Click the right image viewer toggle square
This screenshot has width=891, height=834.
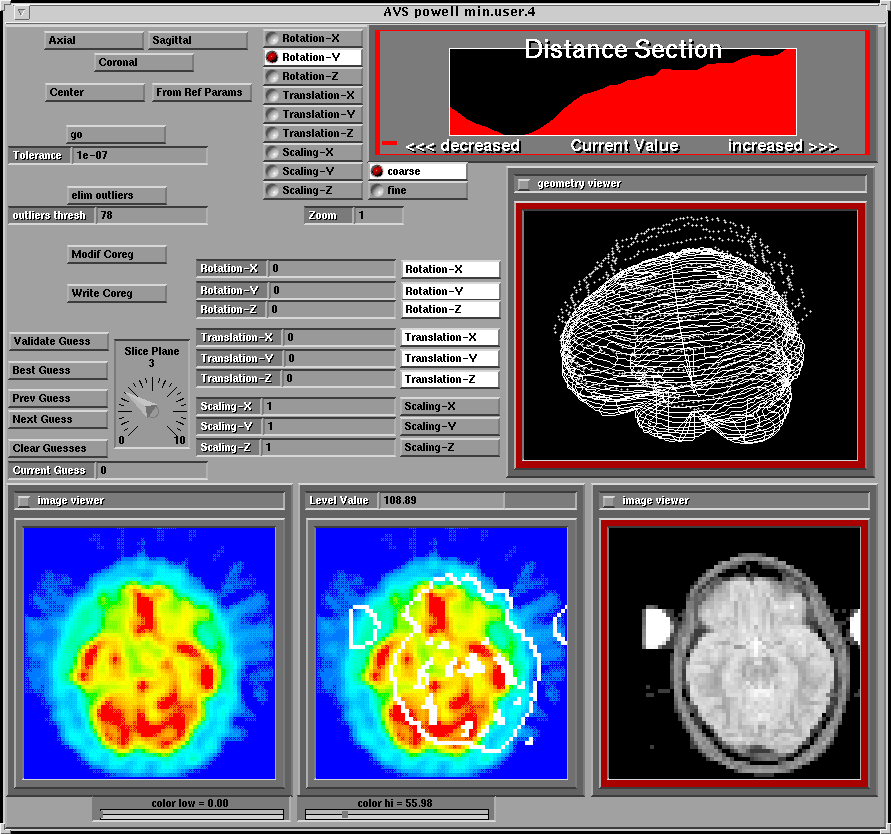point(609,501)
